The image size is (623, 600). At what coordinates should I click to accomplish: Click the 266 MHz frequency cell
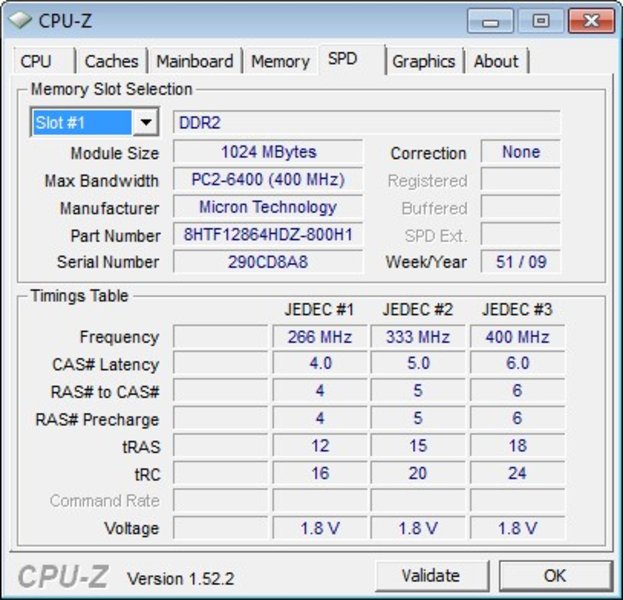[x=319, y=337]
